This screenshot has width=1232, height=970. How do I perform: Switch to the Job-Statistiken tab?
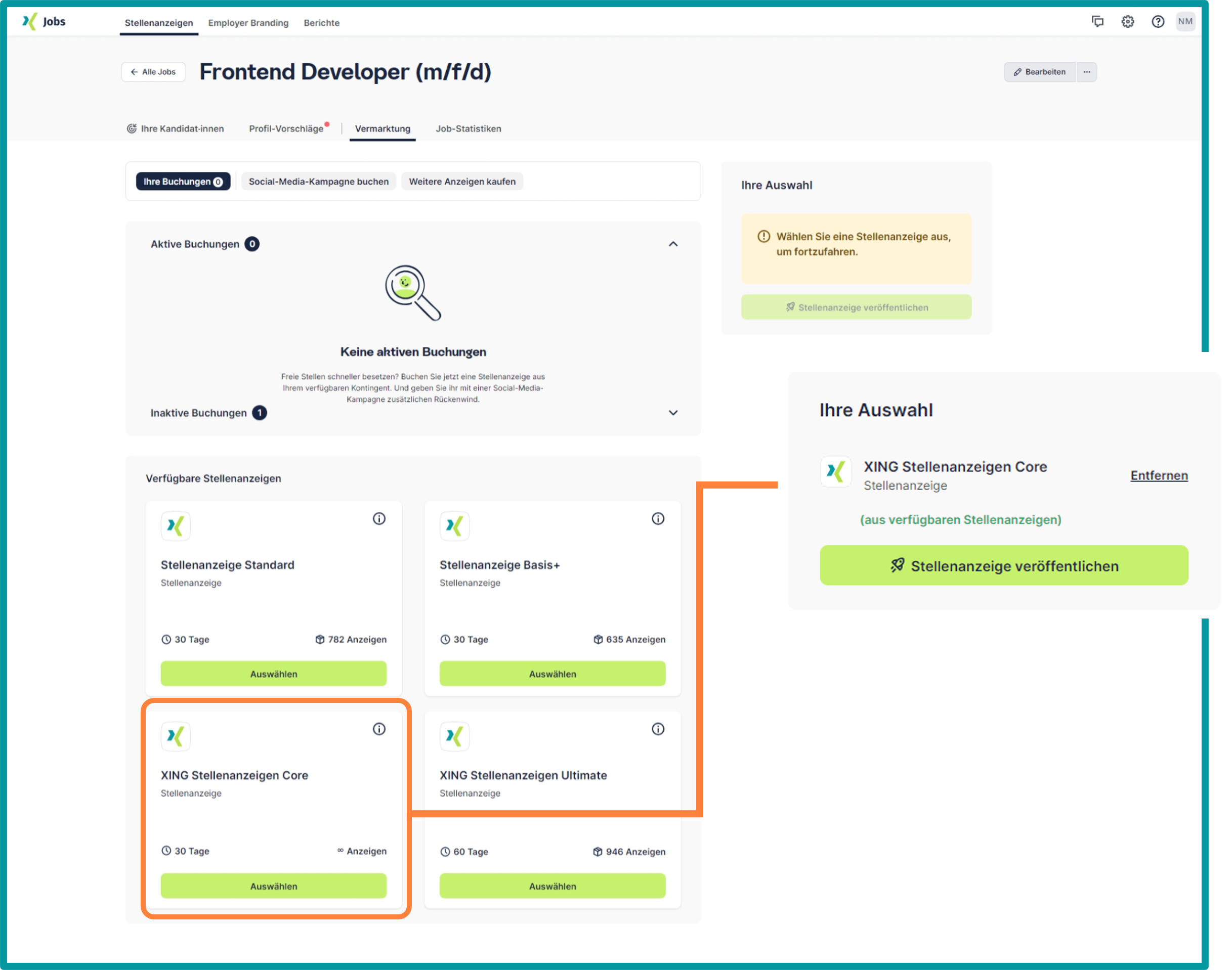468,129
